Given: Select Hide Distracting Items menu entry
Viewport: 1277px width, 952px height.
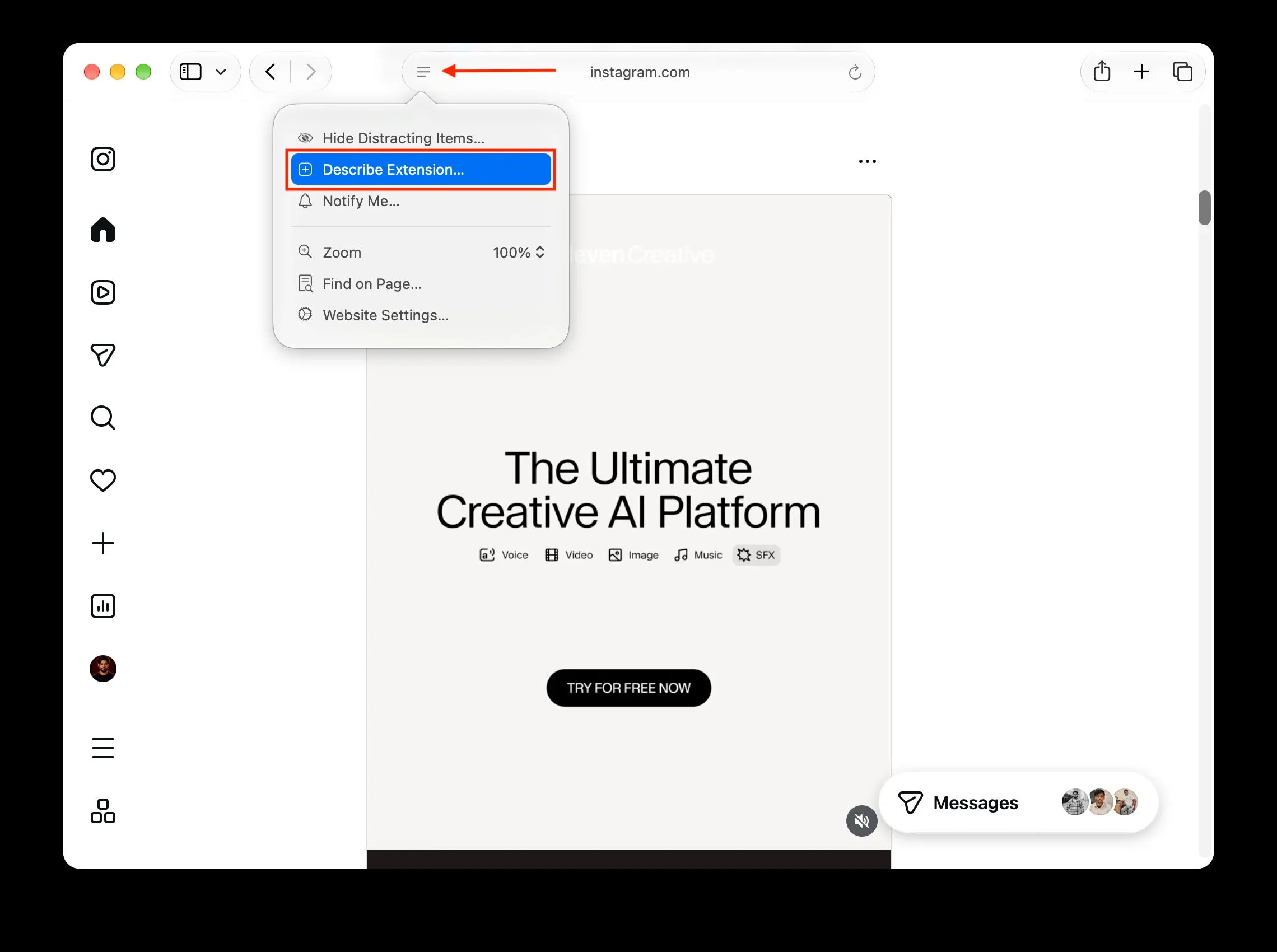Looking at the screenshot, I should coord(421,138).
